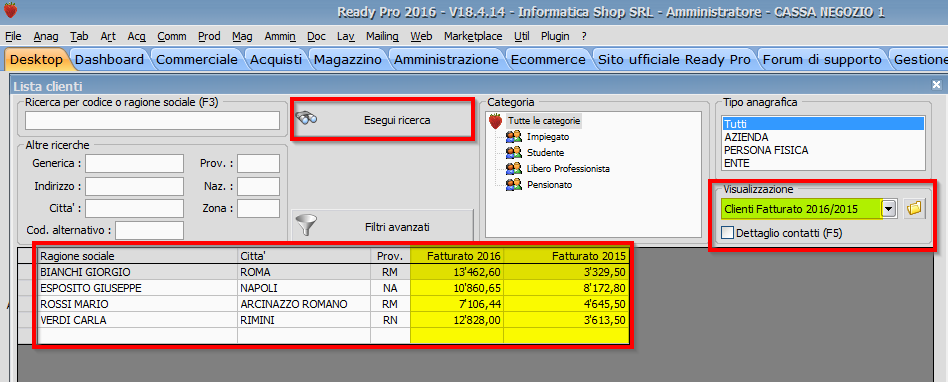Screen dimensions: 948x382
Task: Select the VERDI CARLA row
Action: click(333, 320)
